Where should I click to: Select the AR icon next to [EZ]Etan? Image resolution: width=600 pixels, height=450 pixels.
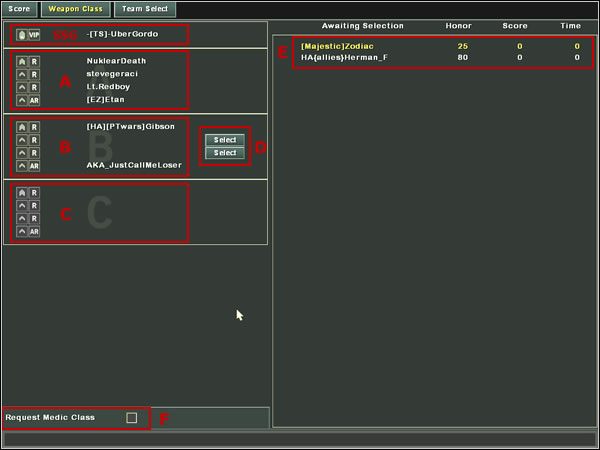click(34, 100)
